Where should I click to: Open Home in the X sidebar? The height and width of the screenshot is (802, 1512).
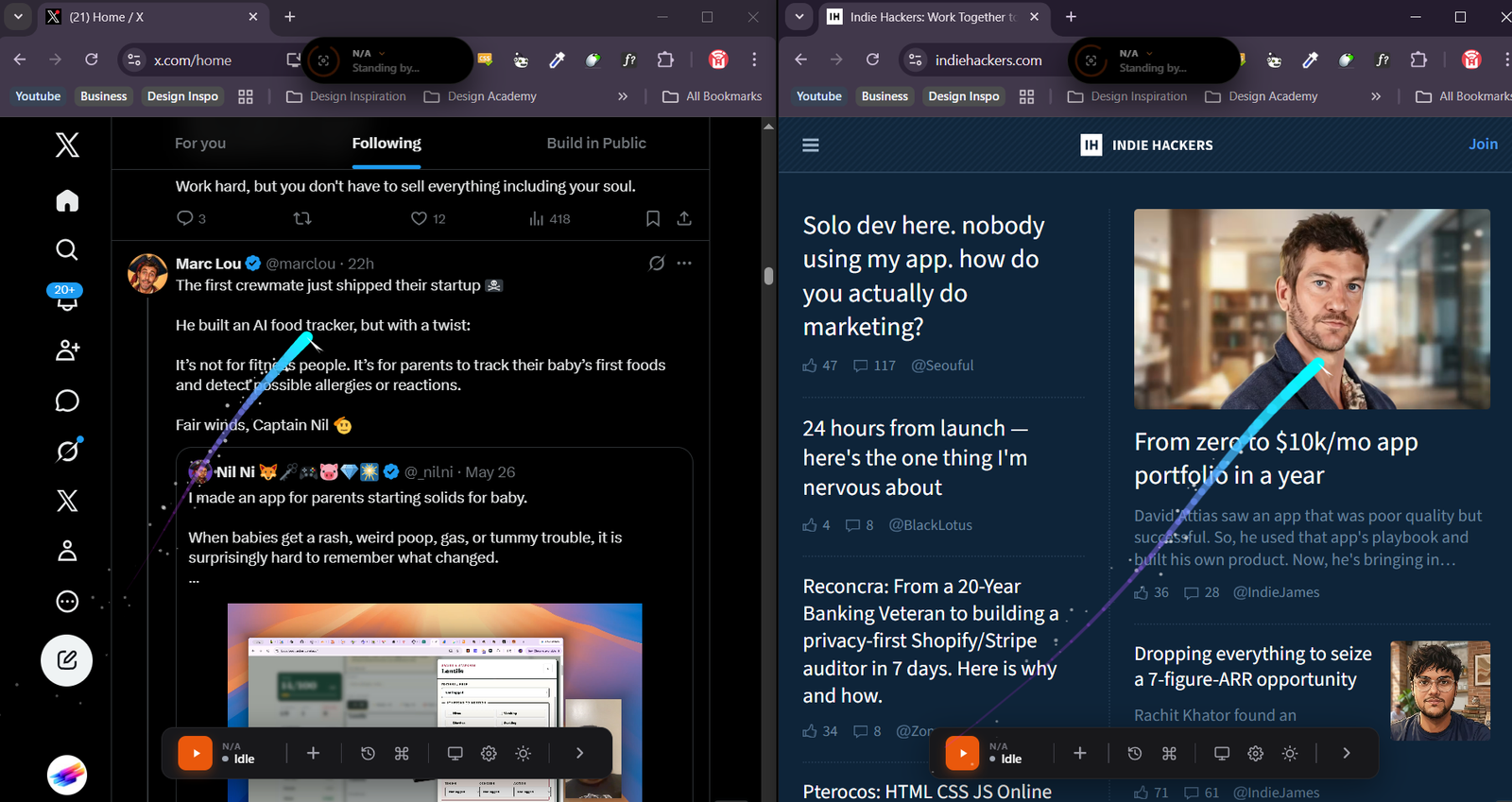pos(67,200)
